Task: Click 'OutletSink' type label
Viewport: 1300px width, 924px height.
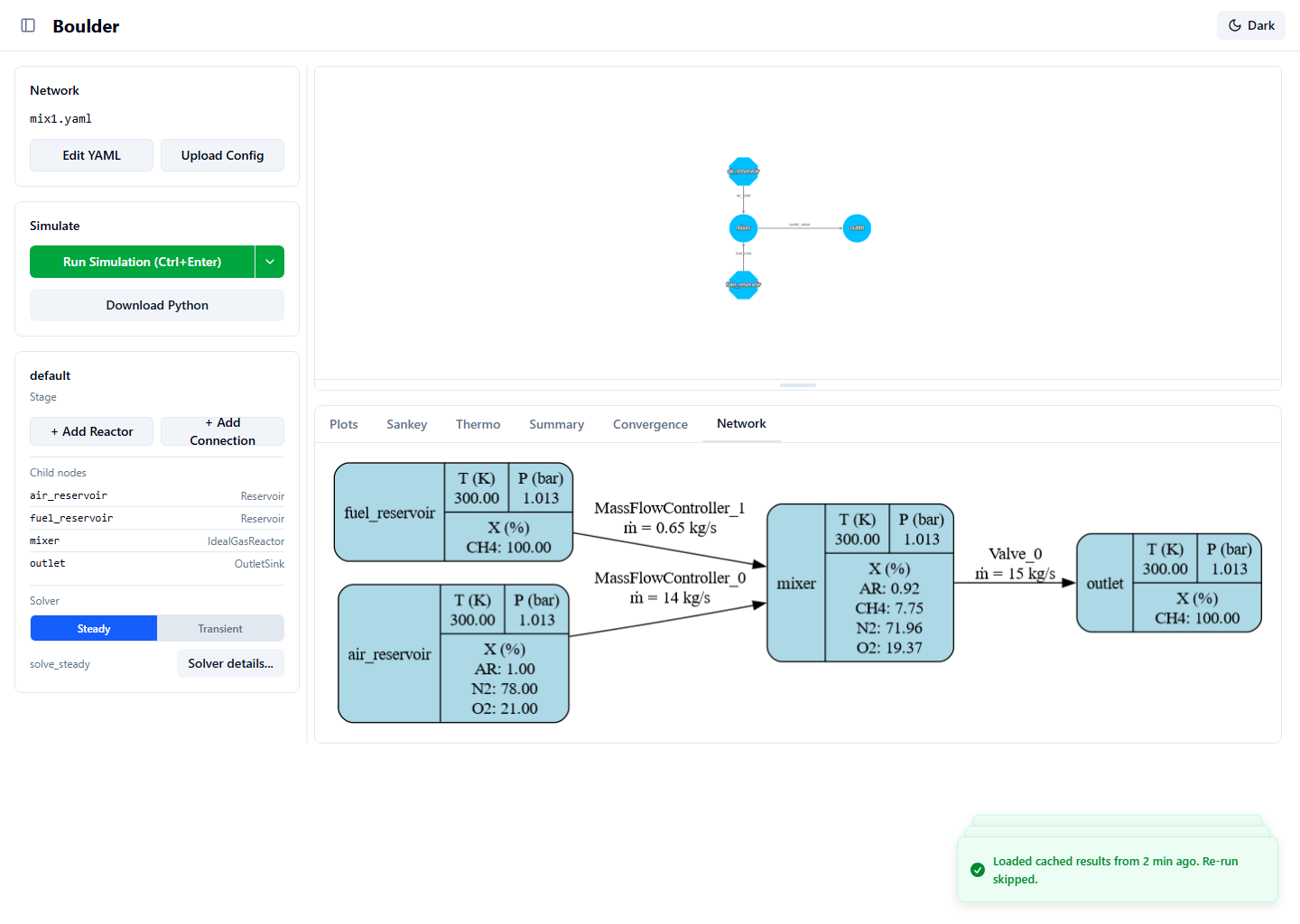Action: (259, 564)
